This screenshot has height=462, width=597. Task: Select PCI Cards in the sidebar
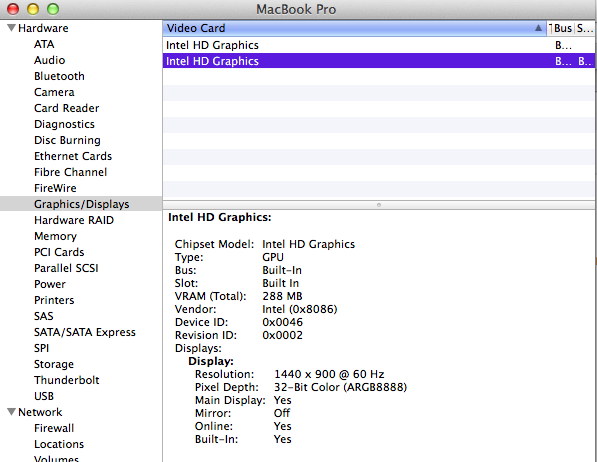[59, 252]
